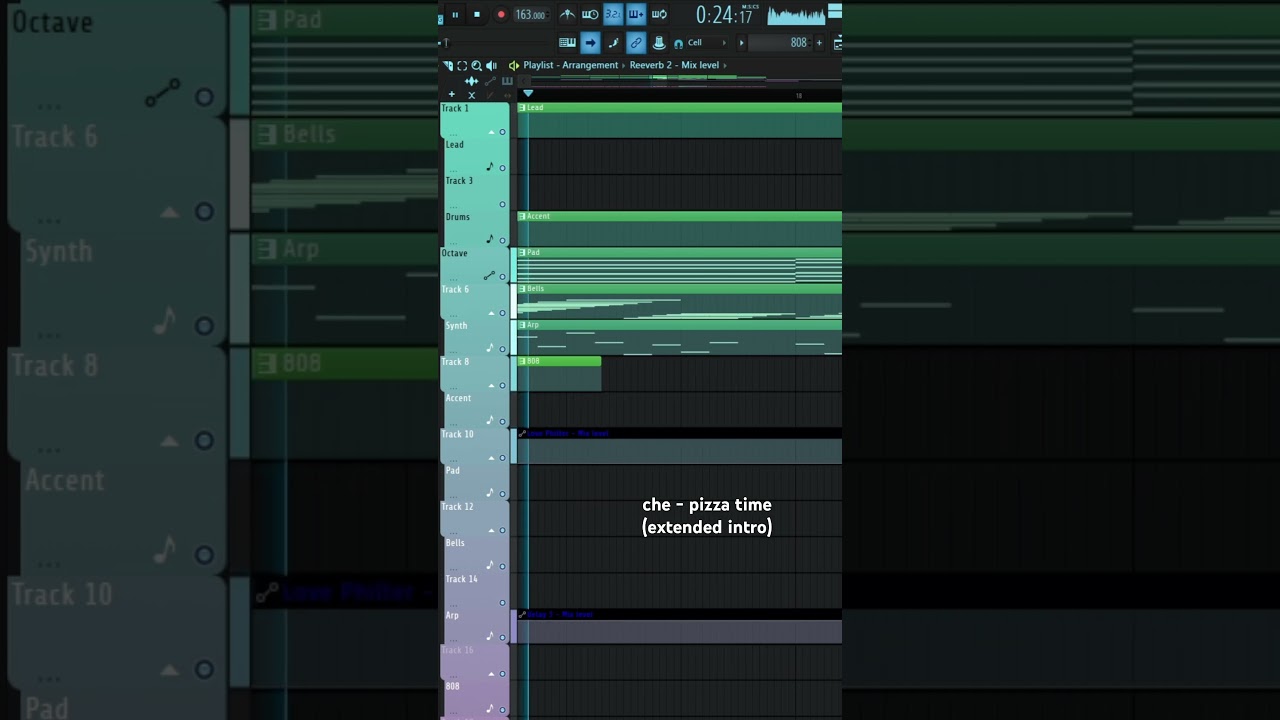Select the audio clip waveform filter icon

coord(471,81)
